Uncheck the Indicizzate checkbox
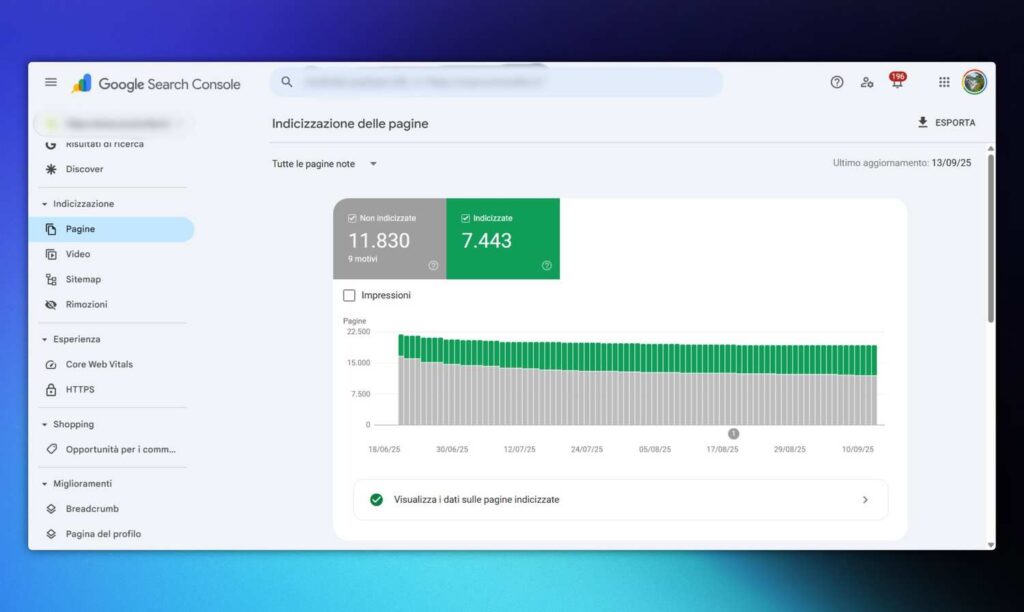 pyautogui.click(x=466, y=217)
